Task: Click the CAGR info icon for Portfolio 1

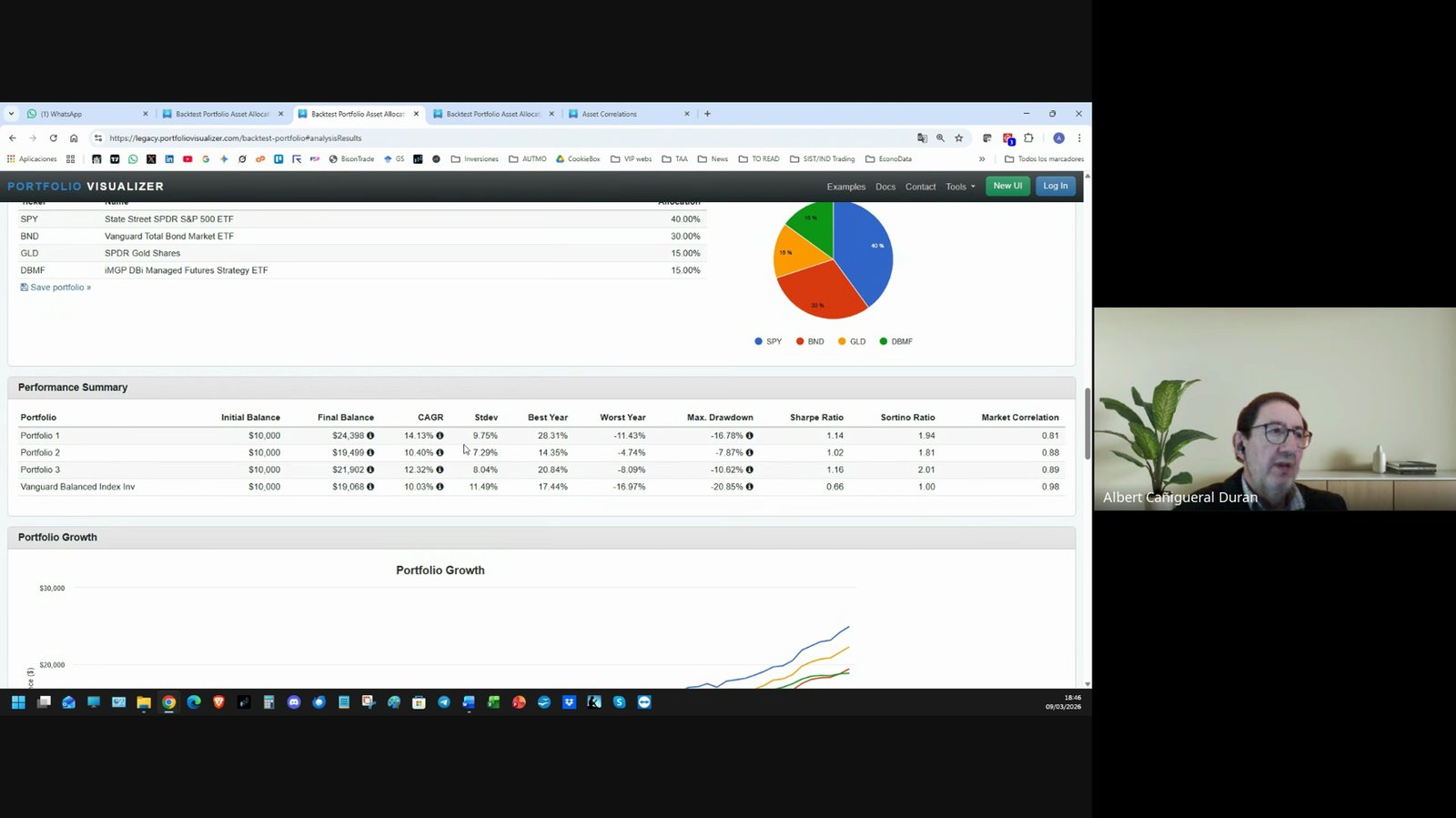Action: point(440,436)
